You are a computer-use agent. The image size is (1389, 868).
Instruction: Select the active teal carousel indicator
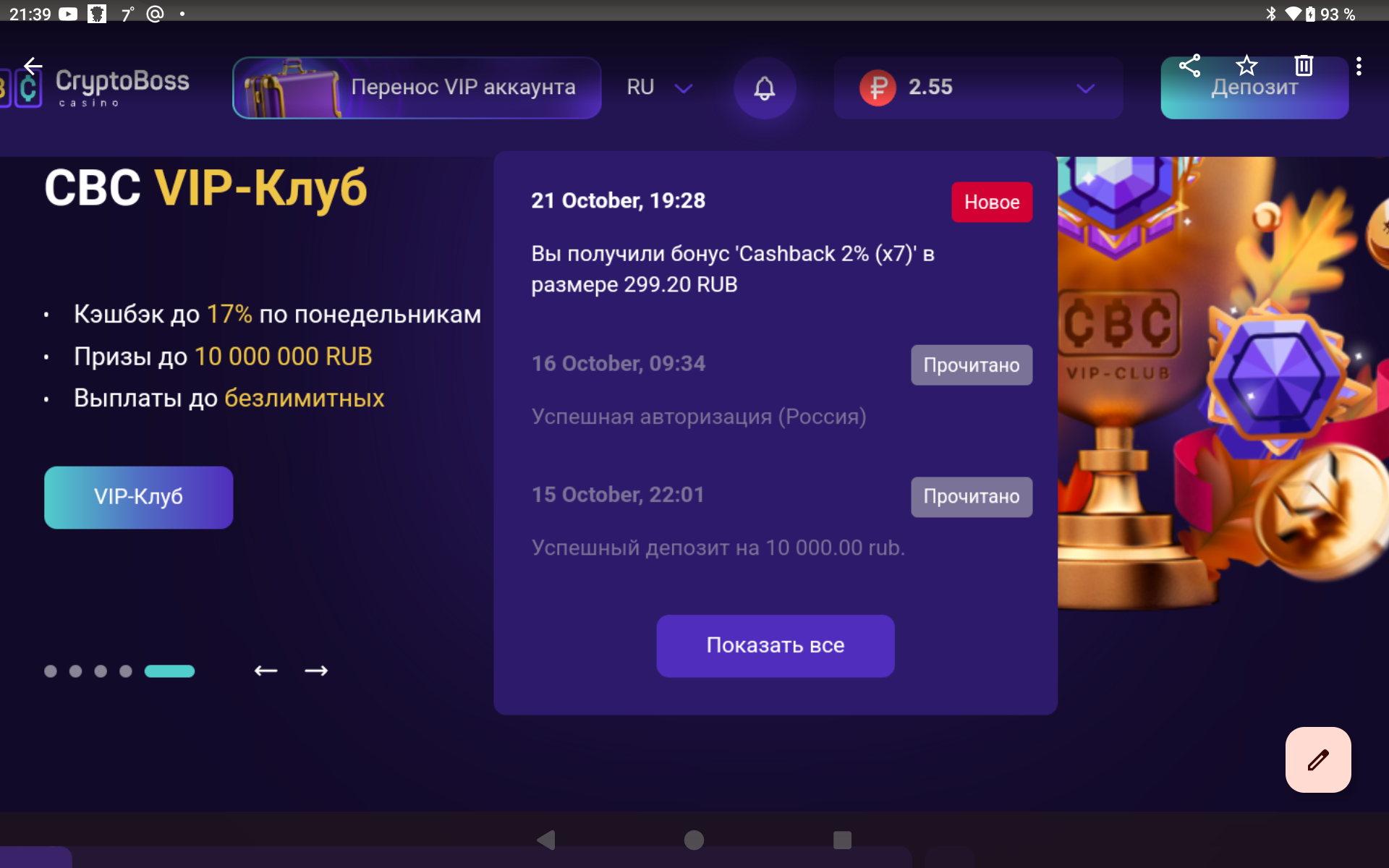(x=169, y=671)
